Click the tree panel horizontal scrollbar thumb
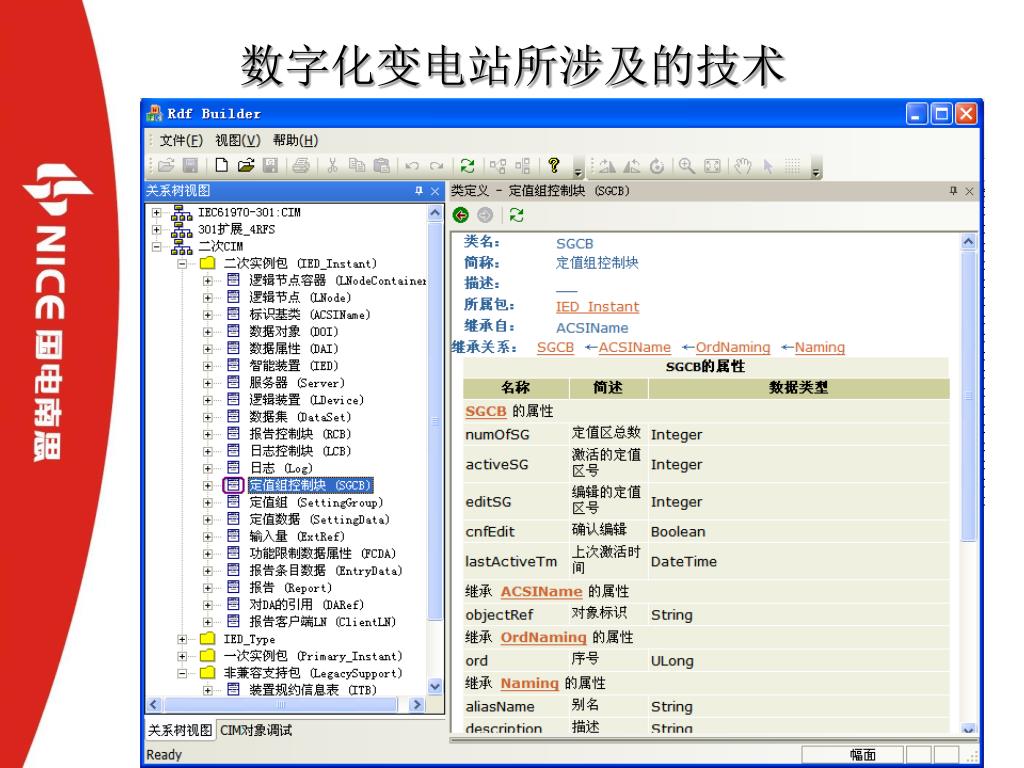This screenshot has height=768, width=1024. (x=281, y=705)
